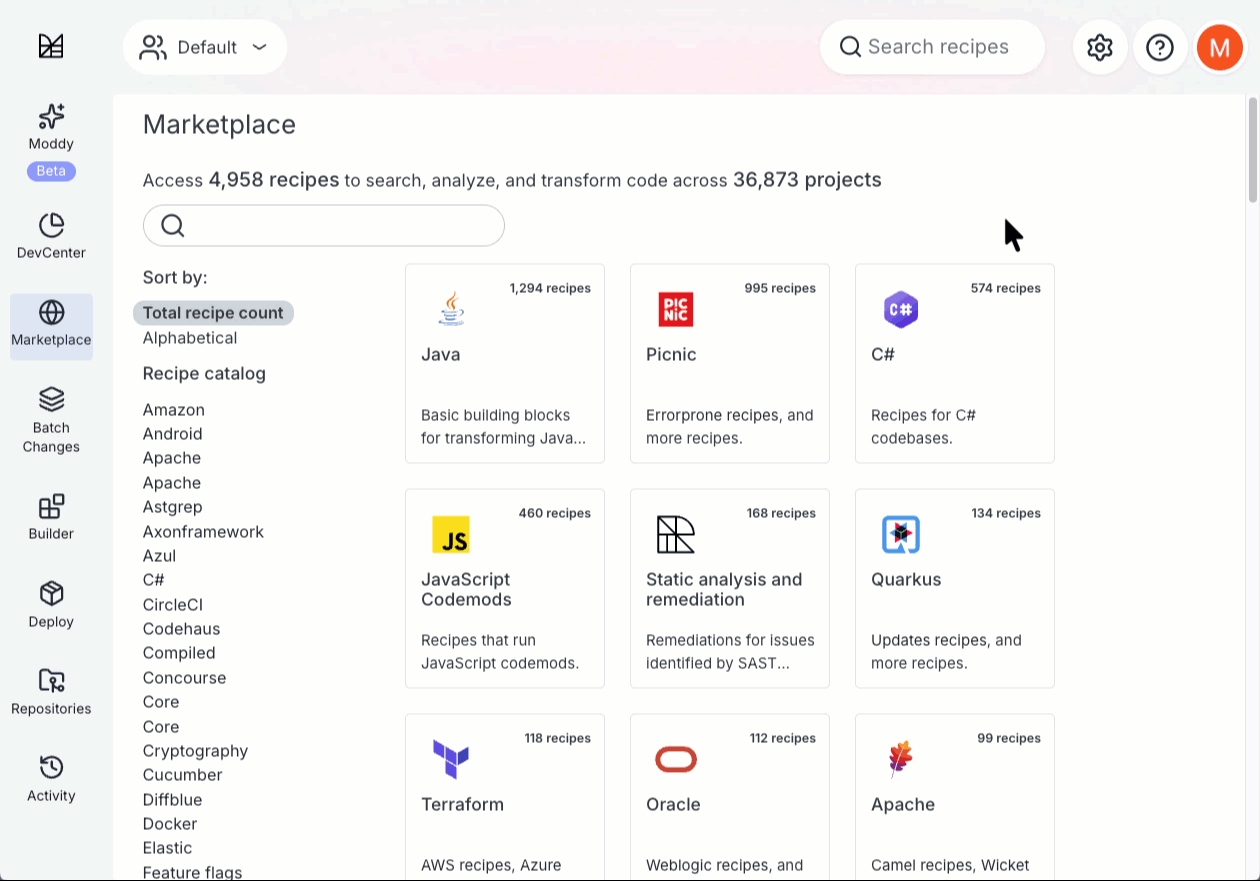1260x881 pixels.
Task: Open the settings gear icon
Action: coord(1100,47)
